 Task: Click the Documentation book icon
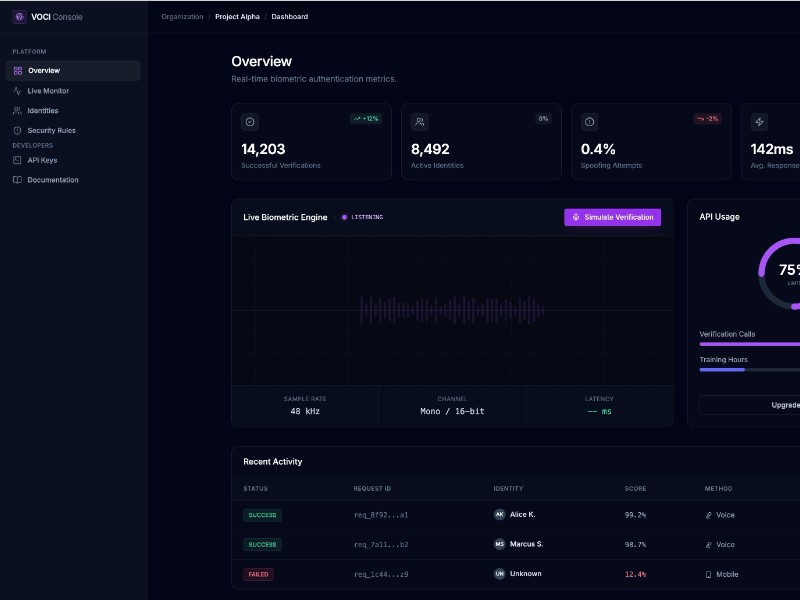(x=18, y=180)
